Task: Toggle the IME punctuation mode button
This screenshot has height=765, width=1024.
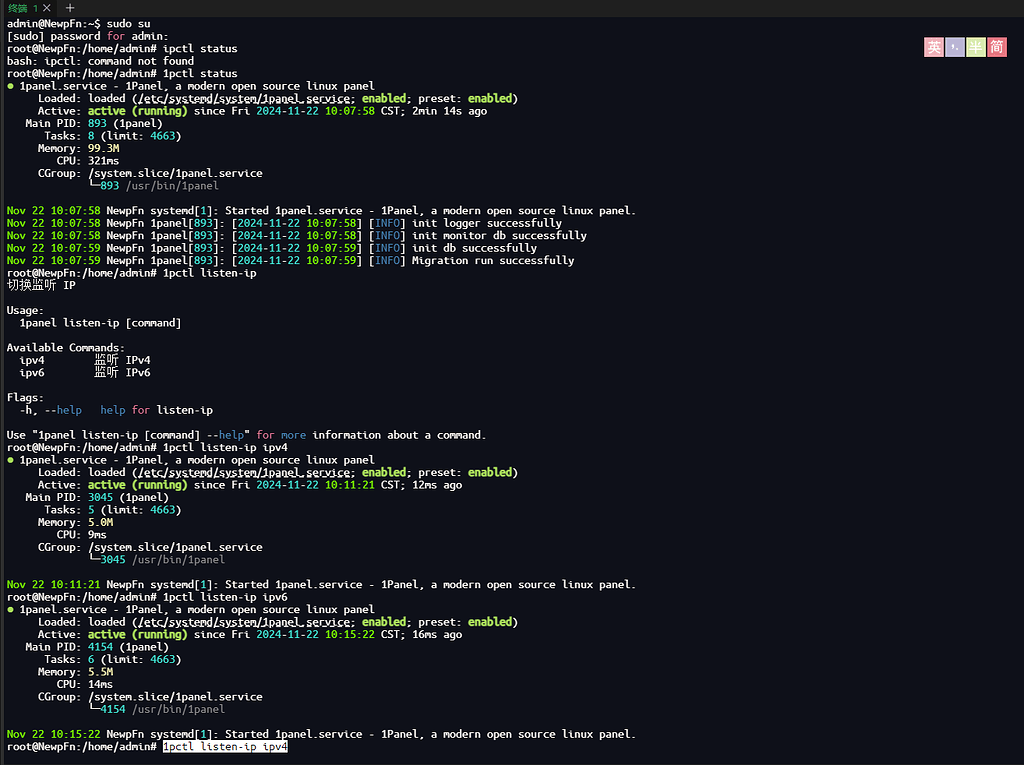Action: tap(955, 47)
